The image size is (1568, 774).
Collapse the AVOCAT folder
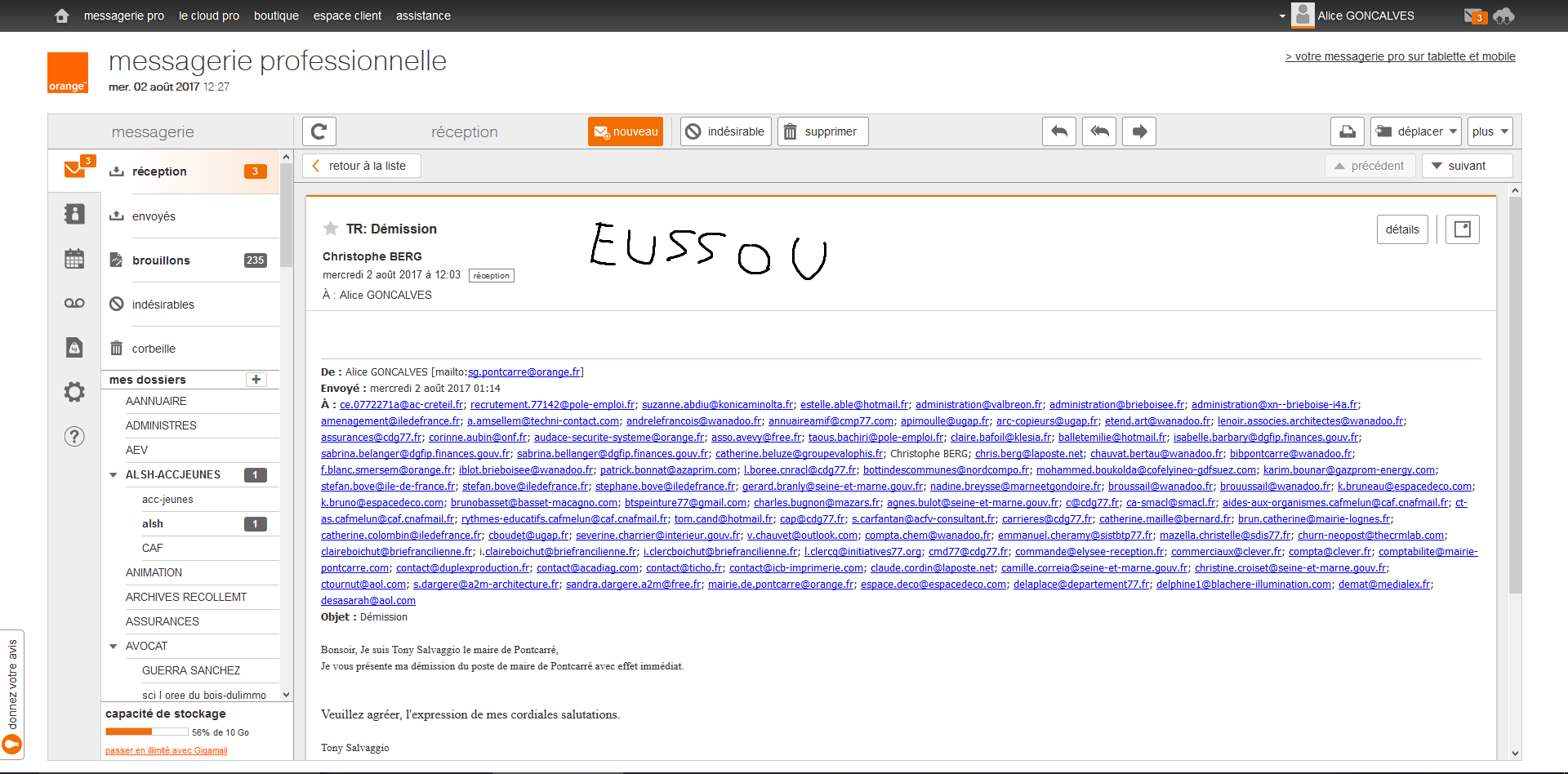pos(114,647)
